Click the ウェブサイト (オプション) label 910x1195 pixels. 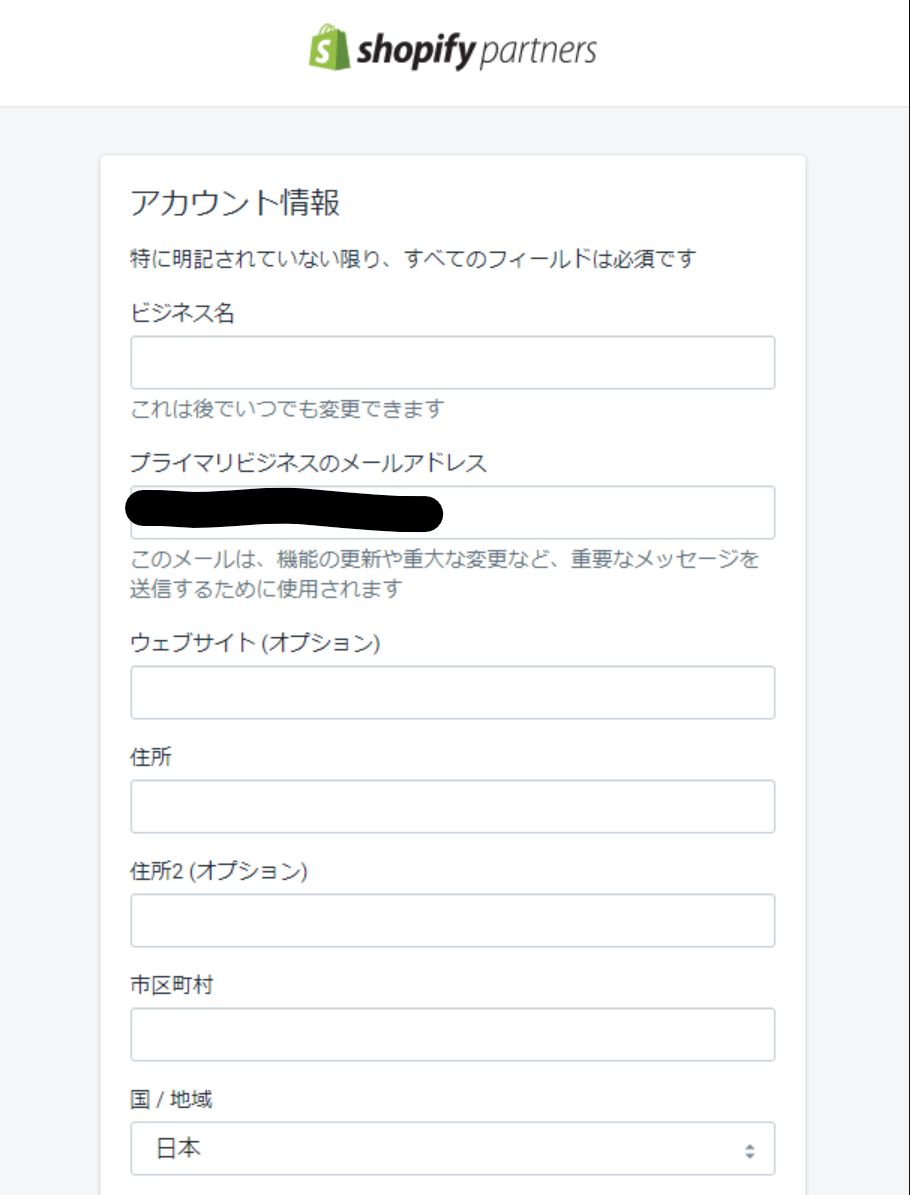coord(255,643)
